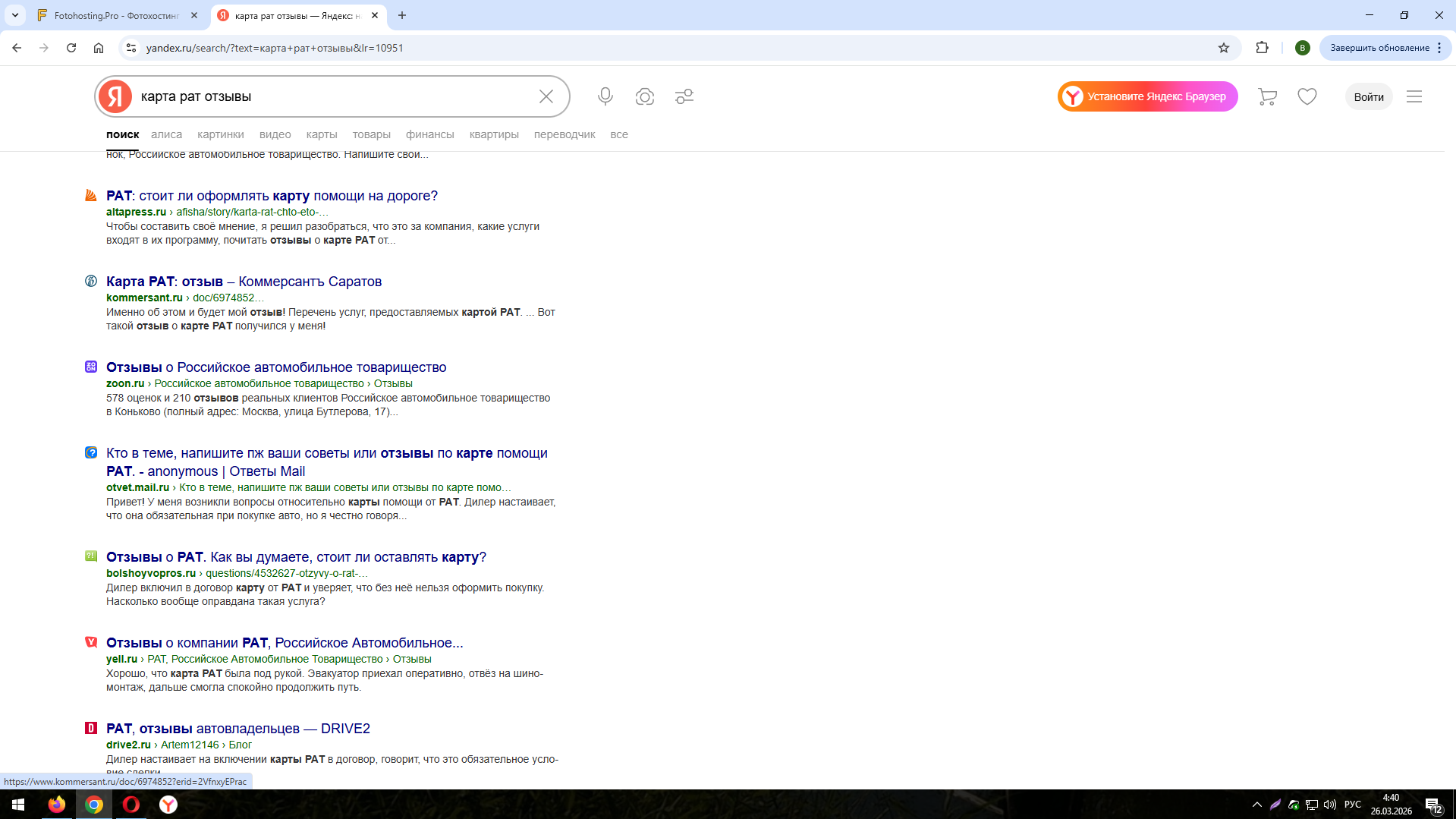The height and width of the screenshot is (819, 1456).
Task: Click Установите Яндекс Браузер button
Action: pyautogui.click(x=1148, y=96)
